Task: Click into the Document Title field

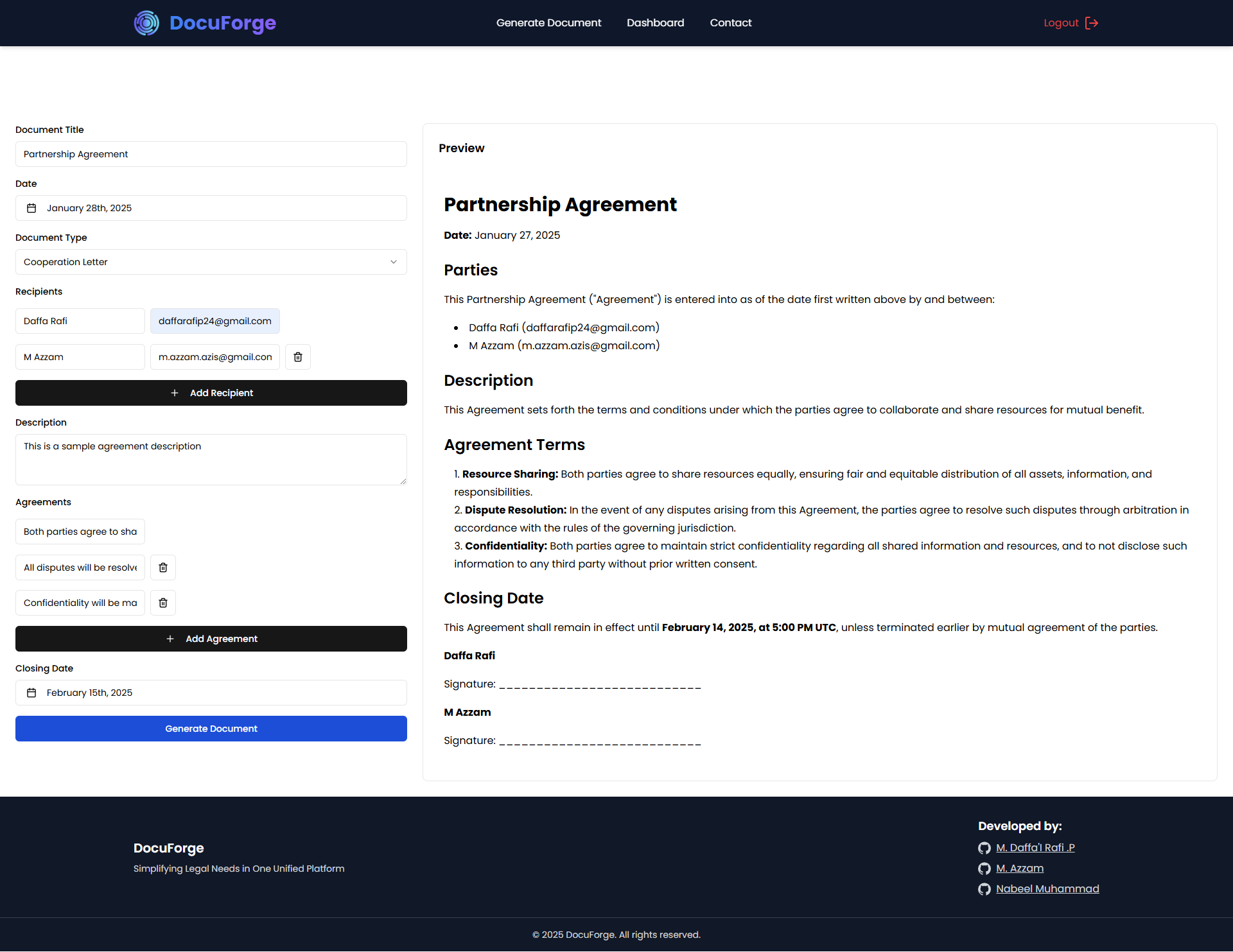Action: click(x=211, y=154)
